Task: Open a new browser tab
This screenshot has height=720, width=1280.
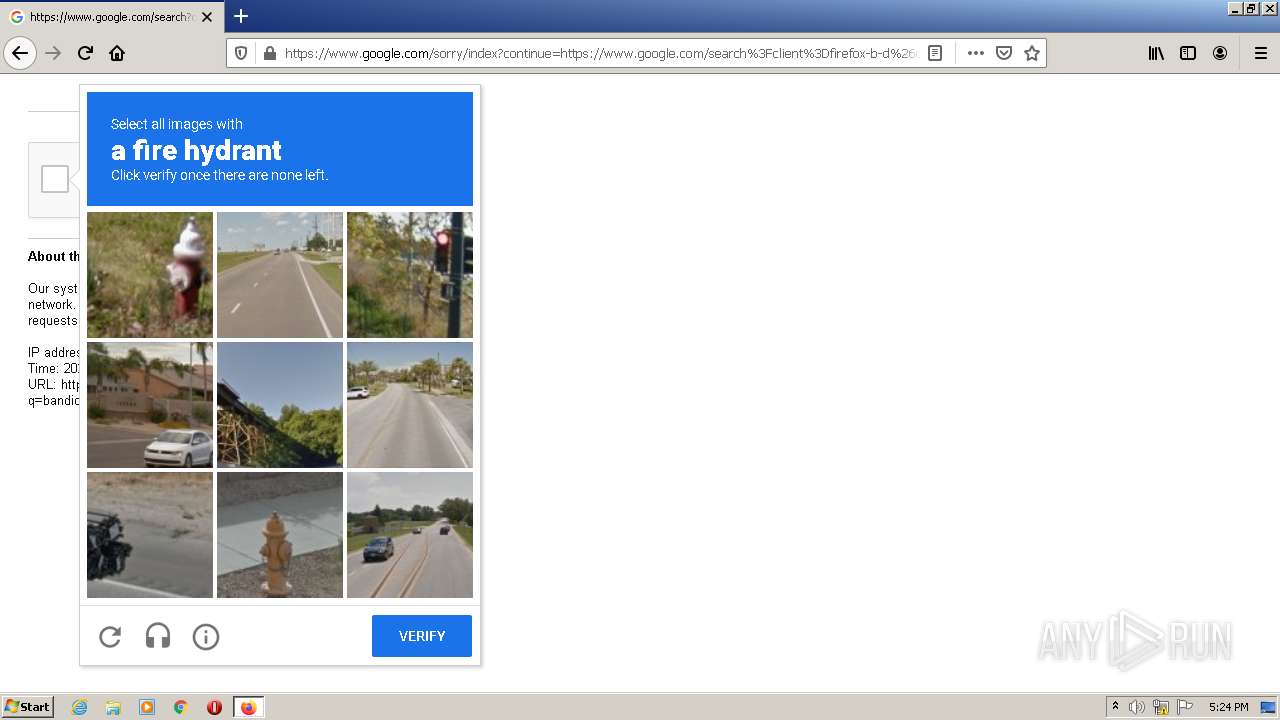Action: (241, 16)
